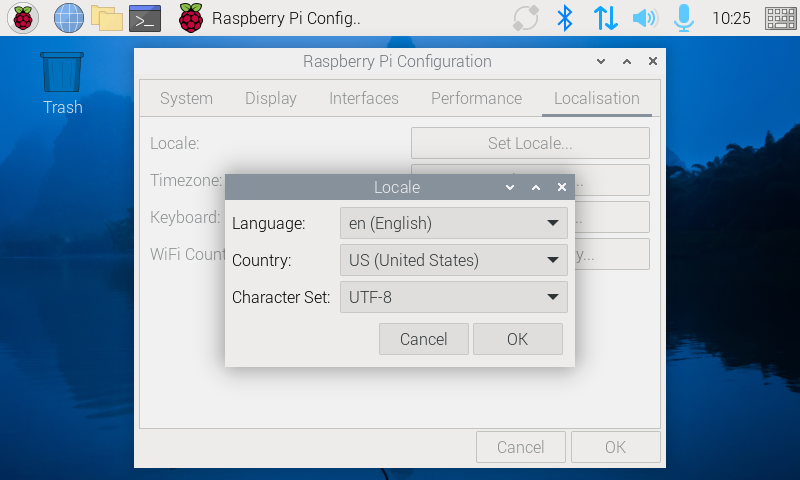This screenshot has width=800, height=480.
Task: Switch to the Performance tab
Action: pyautogui.click(x=476, y=98)
